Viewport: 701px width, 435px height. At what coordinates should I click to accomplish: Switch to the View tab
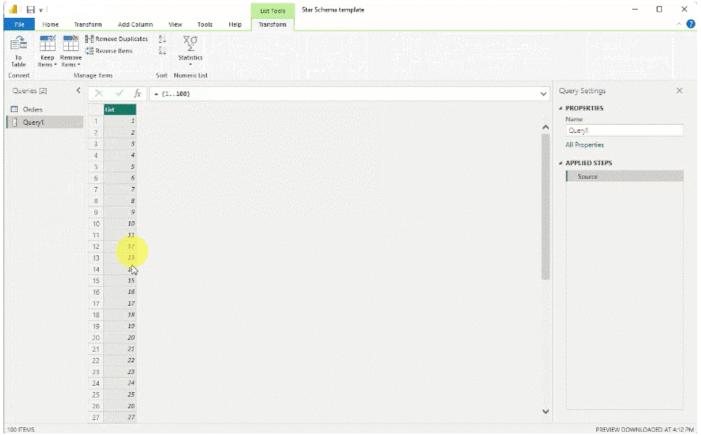point(175,24)
